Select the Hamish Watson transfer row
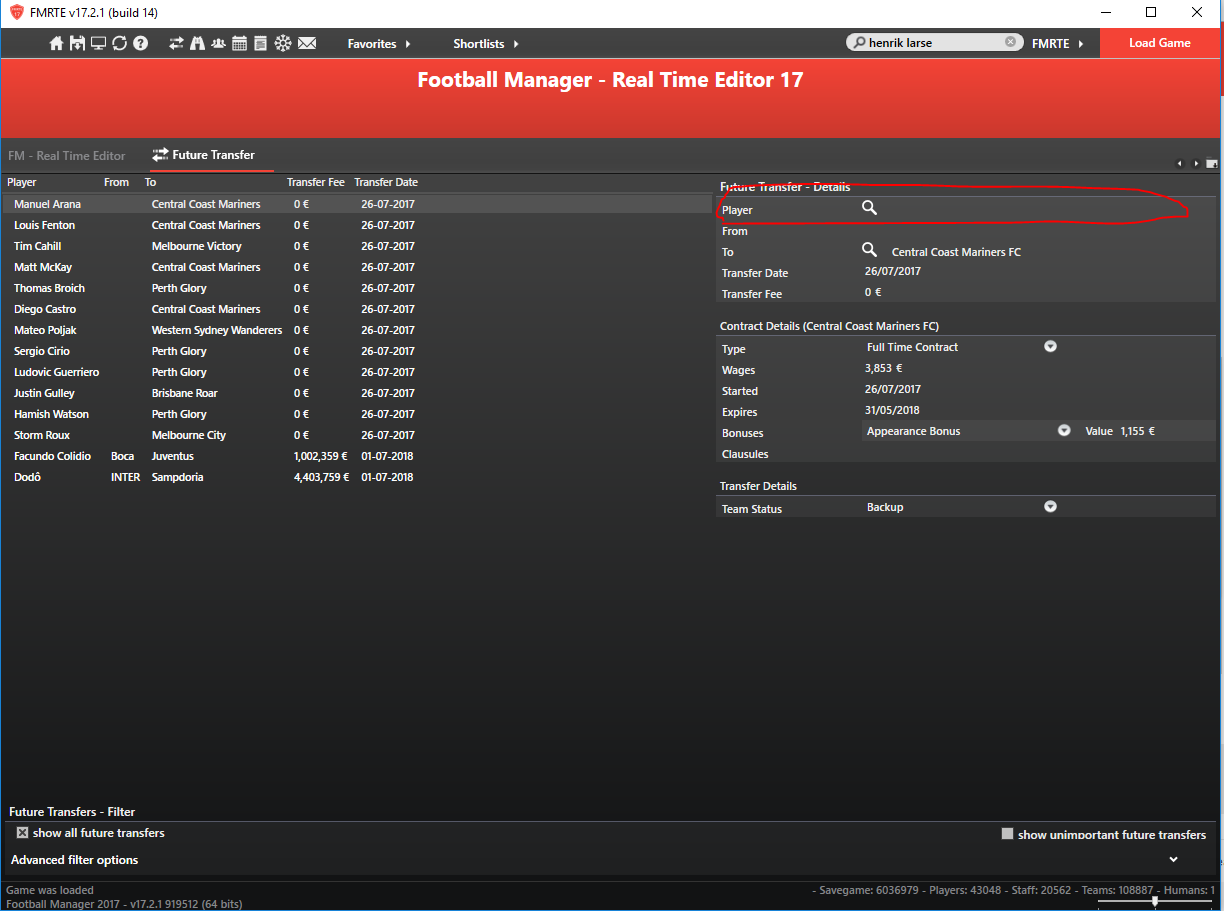 pos(356,414)
